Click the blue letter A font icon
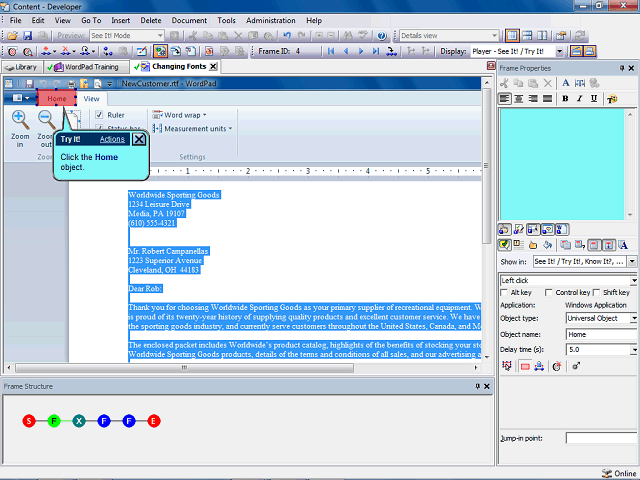Screen dimensions: 640x480 point(566,83)
